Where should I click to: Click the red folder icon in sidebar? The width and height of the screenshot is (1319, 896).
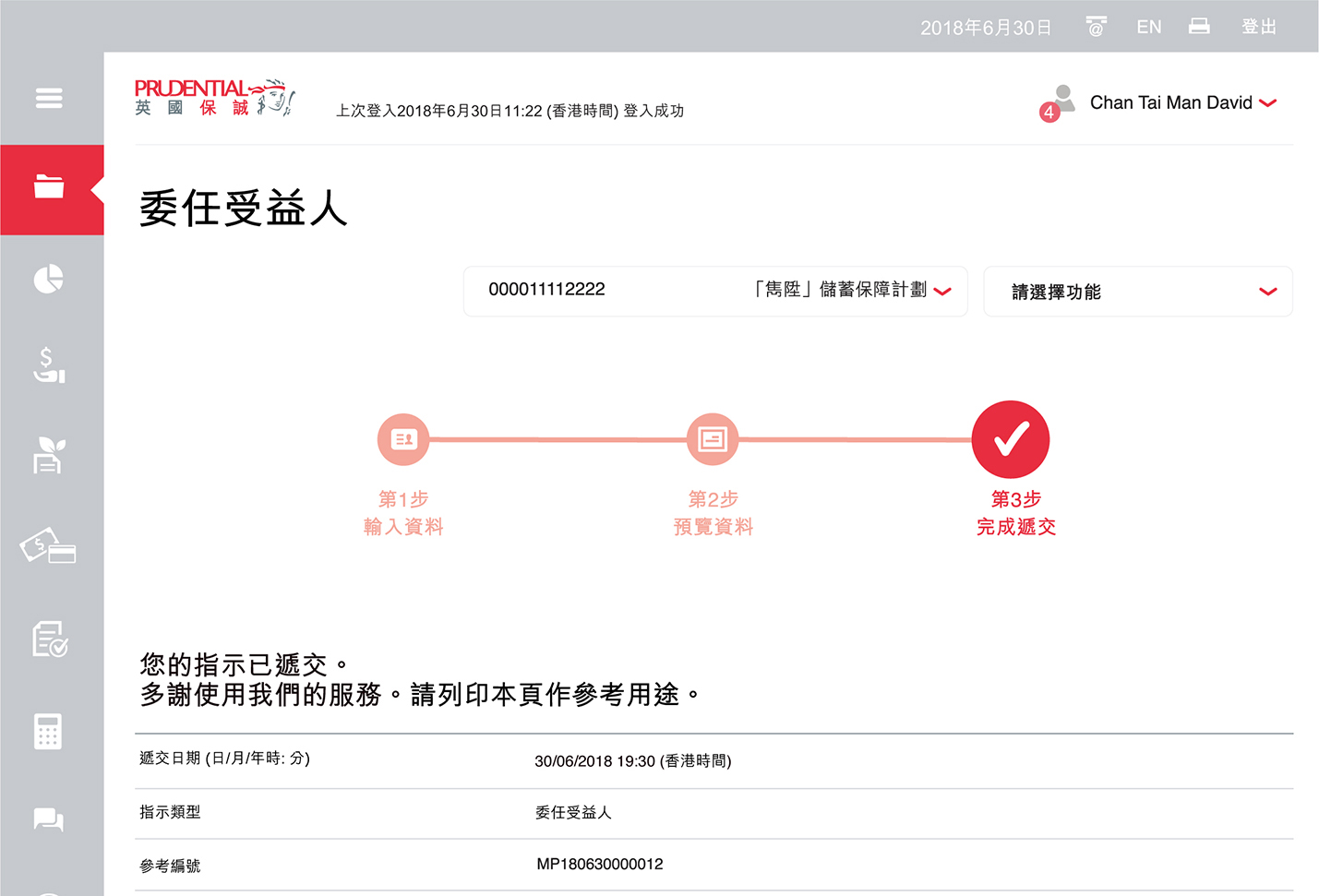pyautogui.click(x=50, y=188)
